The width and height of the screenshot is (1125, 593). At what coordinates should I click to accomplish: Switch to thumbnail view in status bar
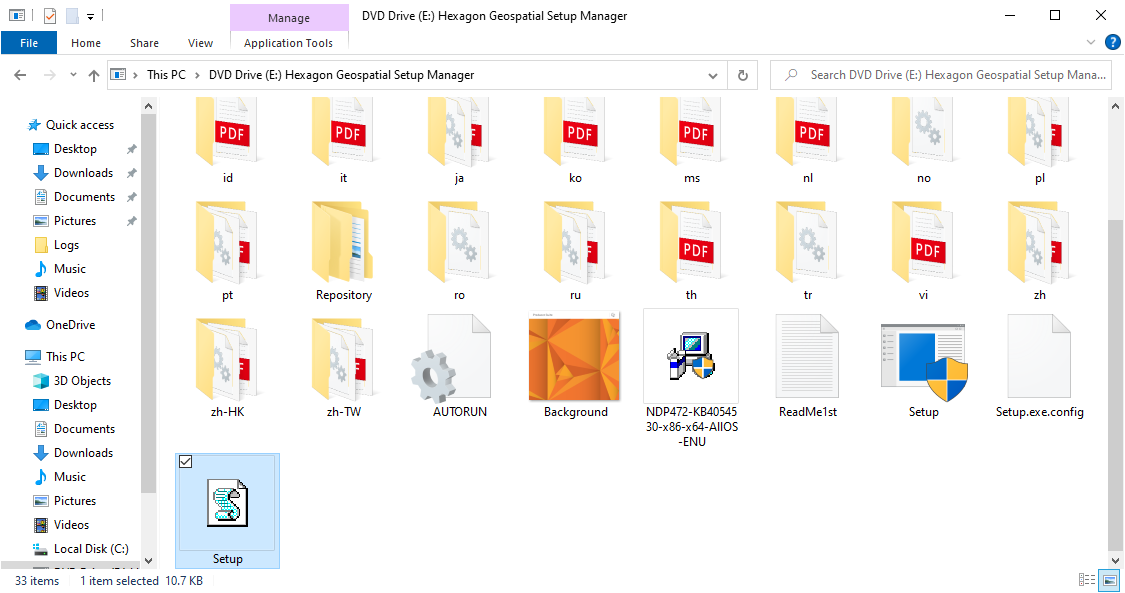[1110, 580]
